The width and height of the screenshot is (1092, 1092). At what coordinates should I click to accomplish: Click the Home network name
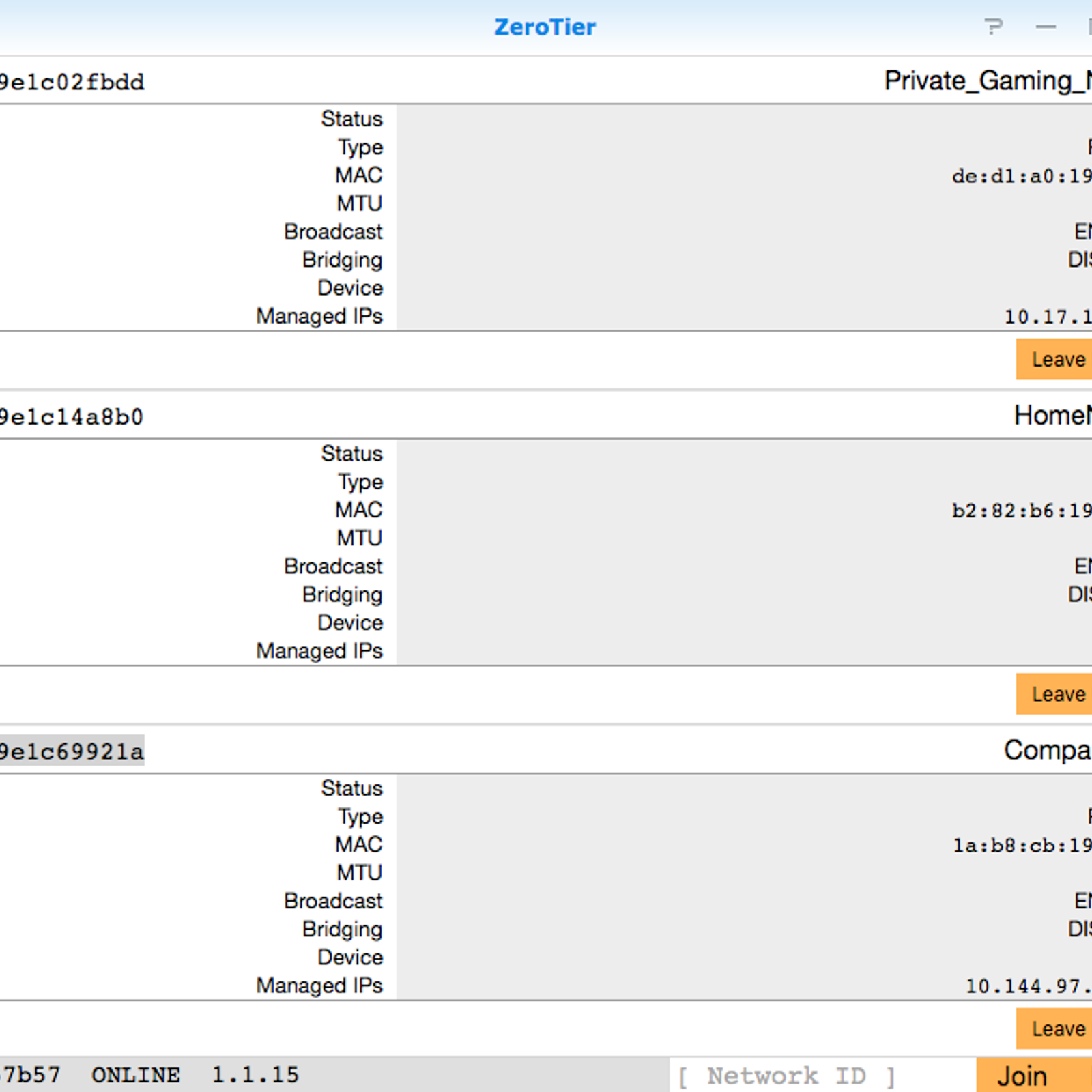click(1052, 416)
